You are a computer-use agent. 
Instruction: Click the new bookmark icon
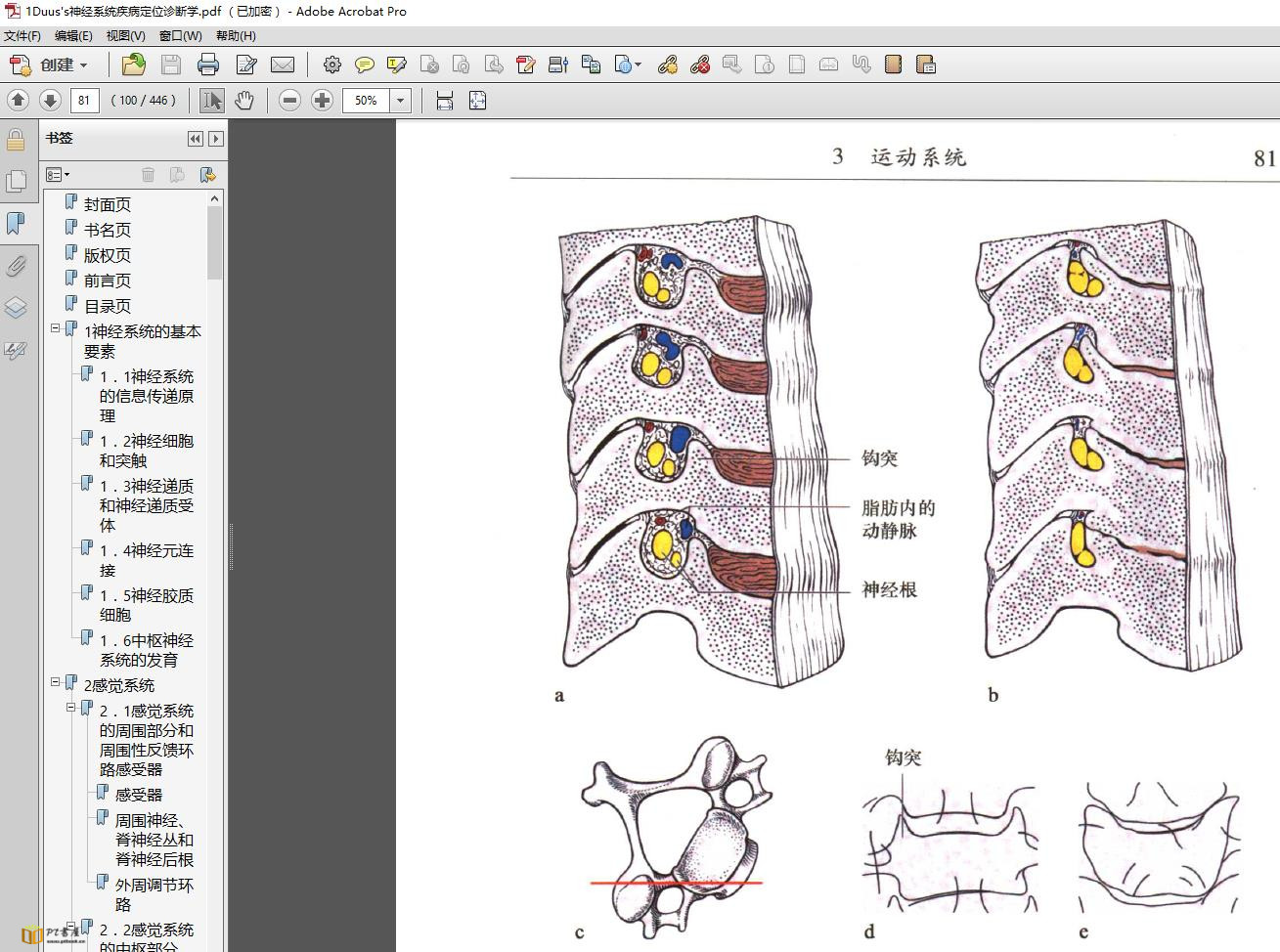click(177, 174)
